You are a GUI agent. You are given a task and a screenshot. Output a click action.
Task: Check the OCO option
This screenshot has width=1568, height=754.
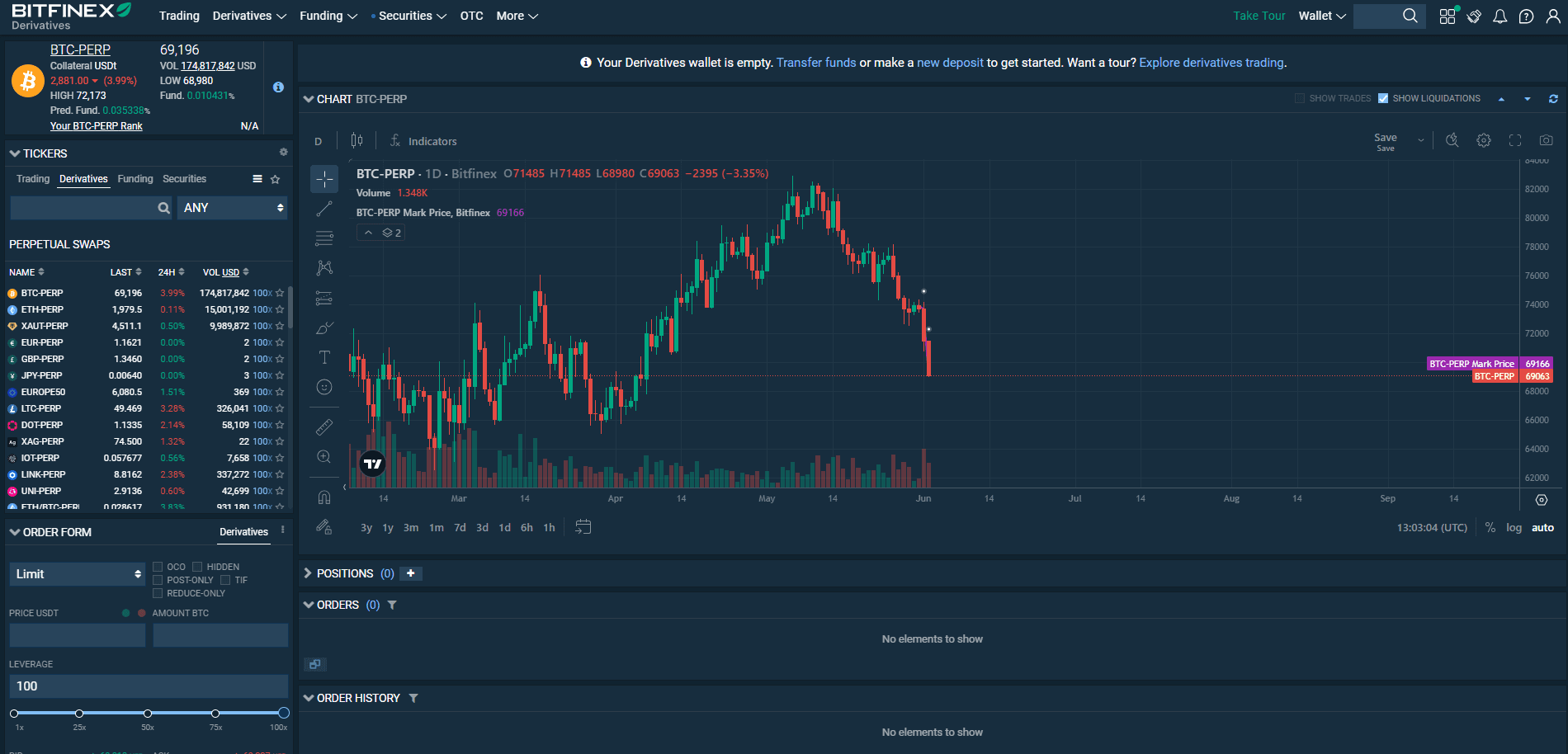[x=158, y=567]
